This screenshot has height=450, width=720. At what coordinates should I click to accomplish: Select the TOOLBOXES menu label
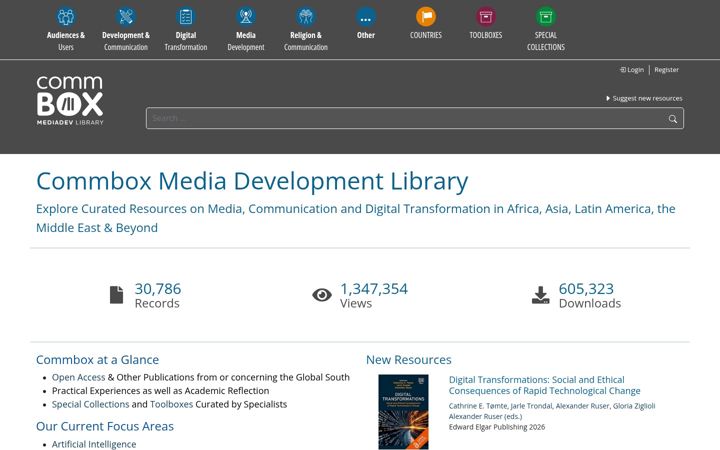click(486, 35)
